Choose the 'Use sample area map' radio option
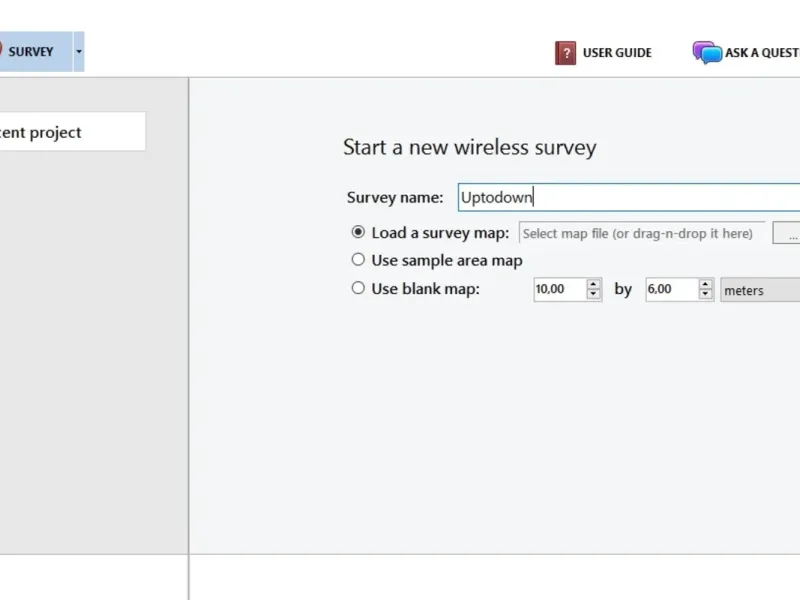This screenshot has height=600, width=800. coord(358,260)
